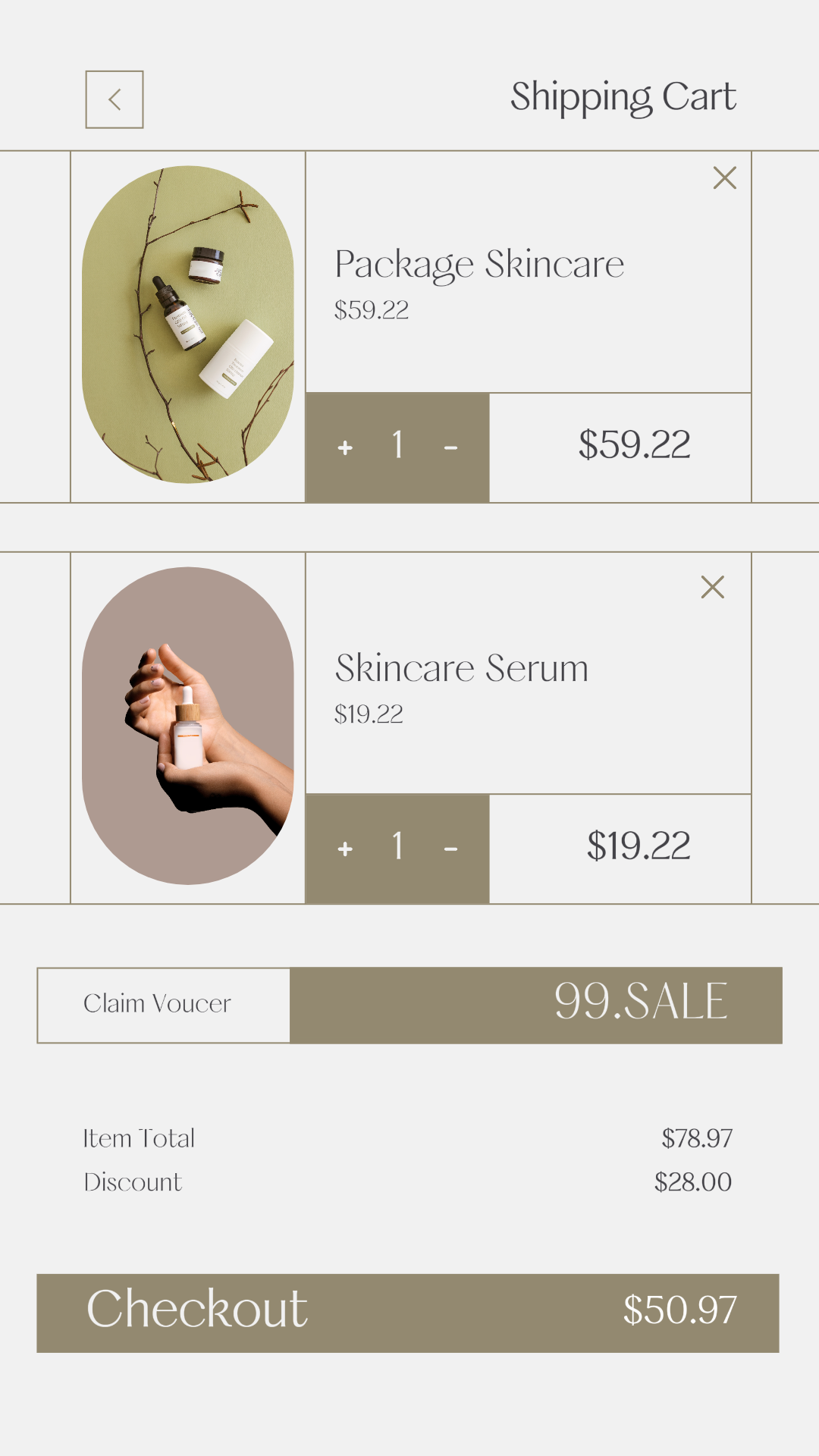Image resolution: width=819 pixels, height=1456 pixels.
Task: Select the $19.22 line total for Skincare Serum
Action: point(638,846)
